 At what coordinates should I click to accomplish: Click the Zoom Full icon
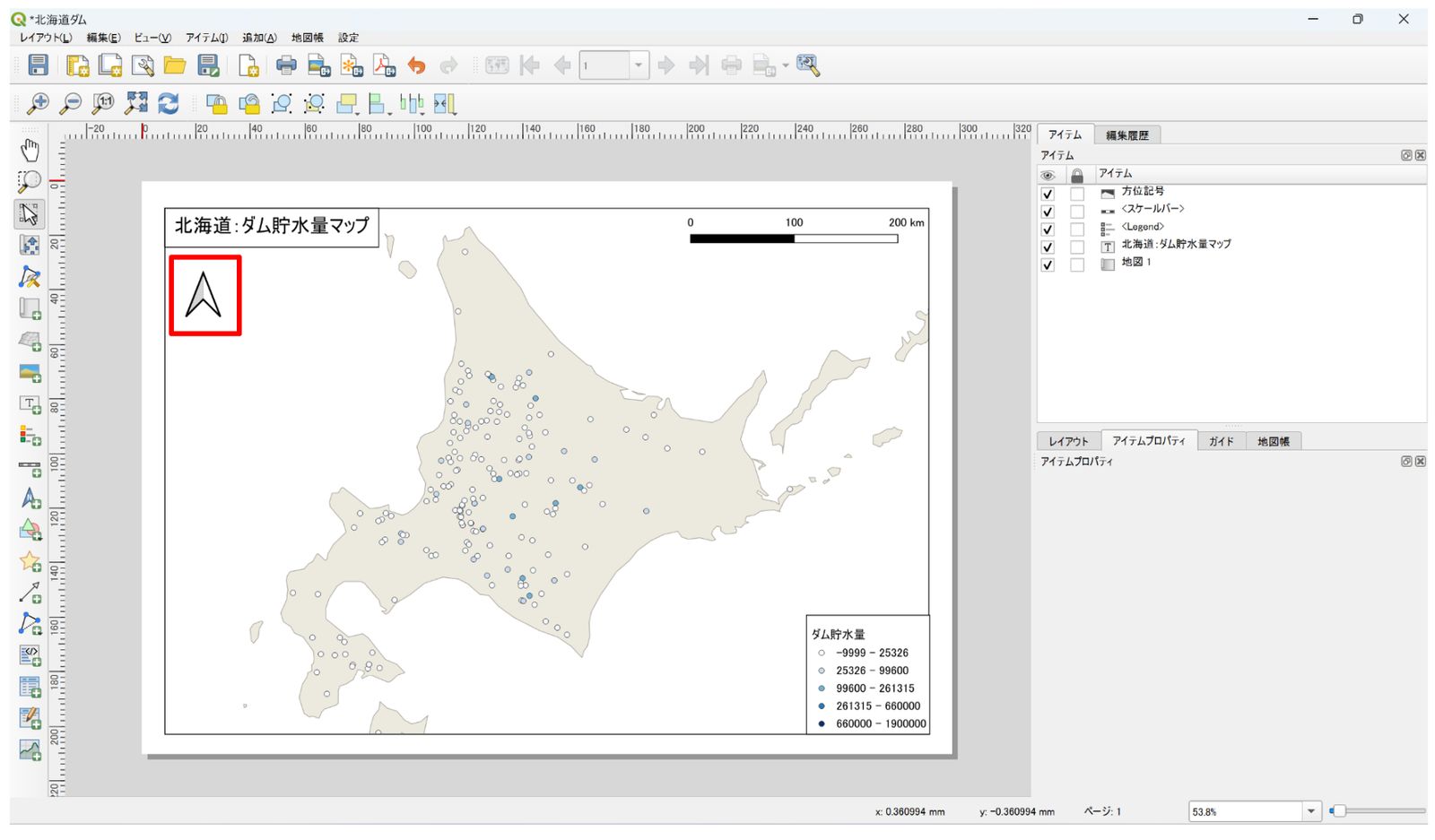(x=135, y=104)
